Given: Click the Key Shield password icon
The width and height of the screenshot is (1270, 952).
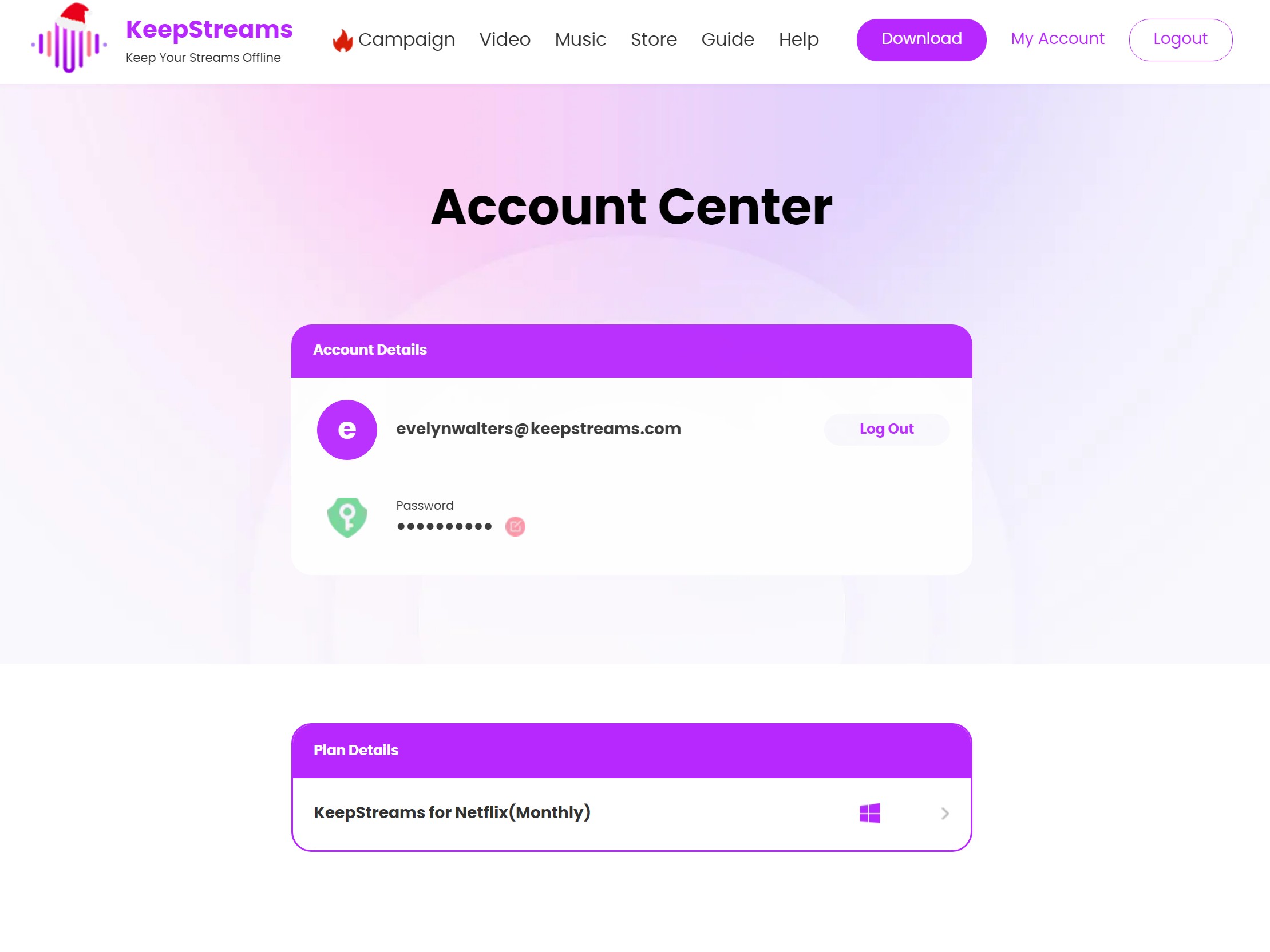Looking at the screenshot, I should click(347, 518).
